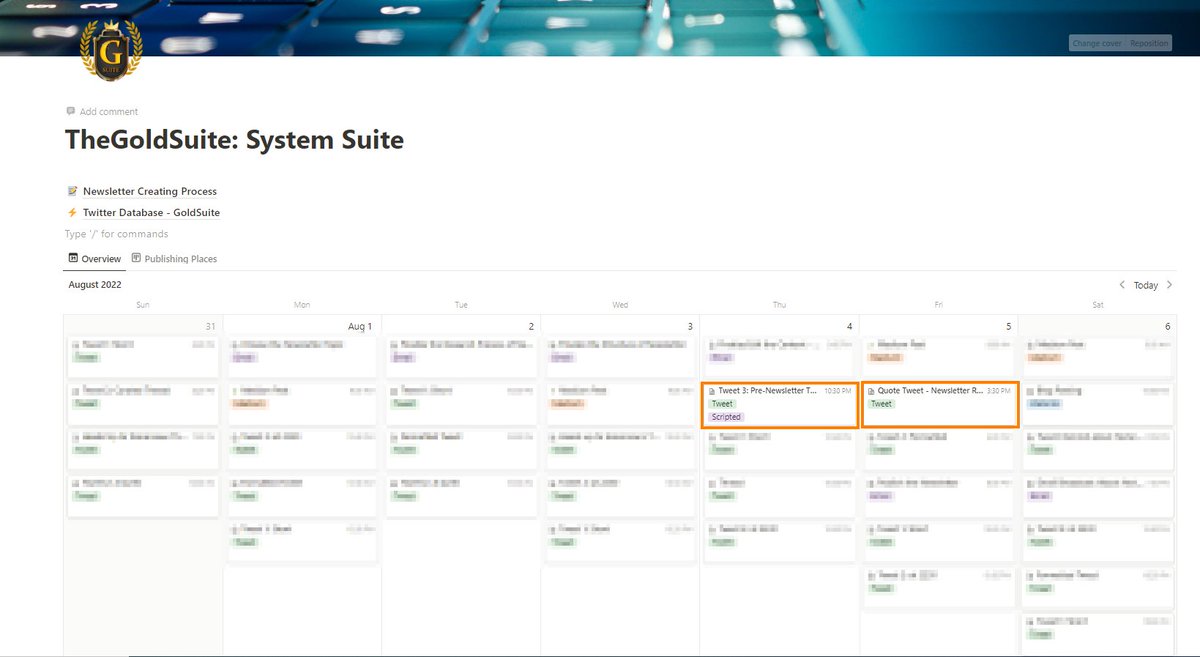Click the 10:30 PM time on the Tweet 3 card
This screenshot has height=657, width=1200.
click(x=838, y=391)
